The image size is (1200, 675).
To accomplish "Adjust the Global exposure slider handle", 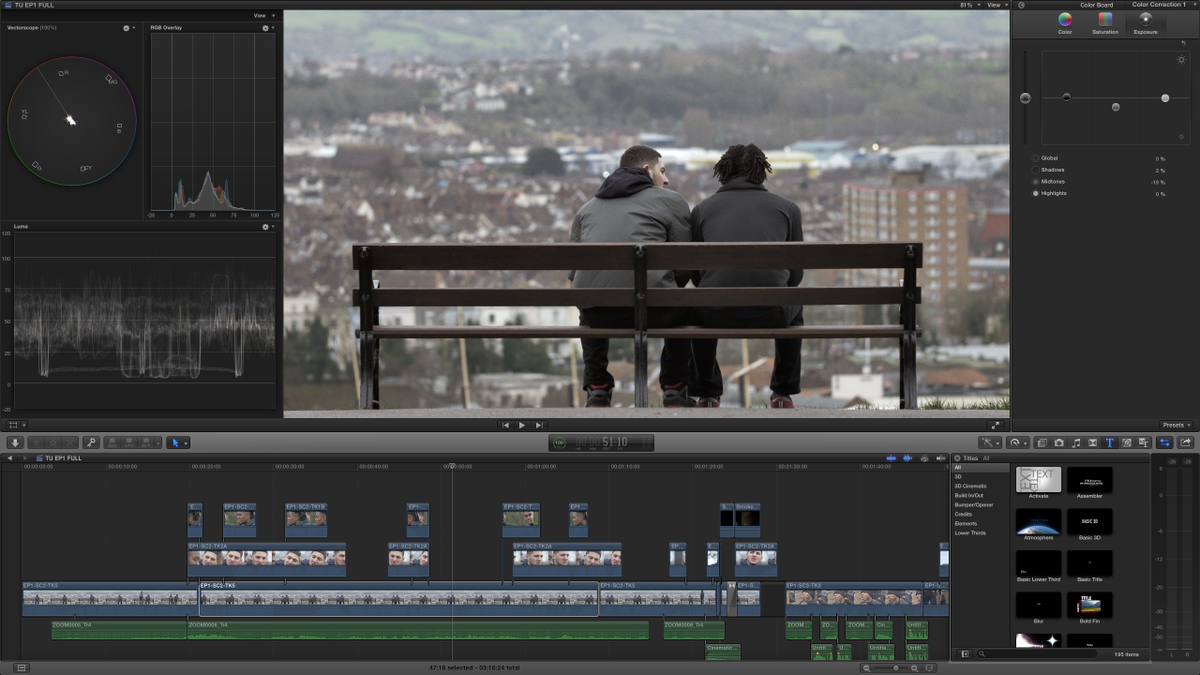I will (x=1025, y=98).
